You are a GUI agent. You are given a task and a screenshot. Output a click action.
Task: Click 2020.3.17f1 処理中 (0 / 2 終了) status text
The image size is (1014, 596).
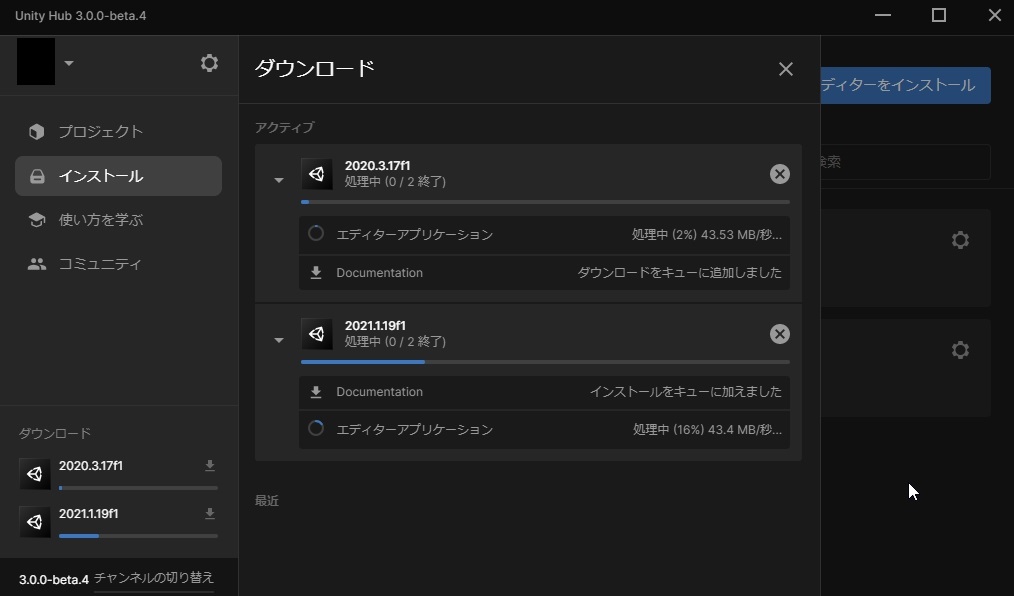pos(395,182)
